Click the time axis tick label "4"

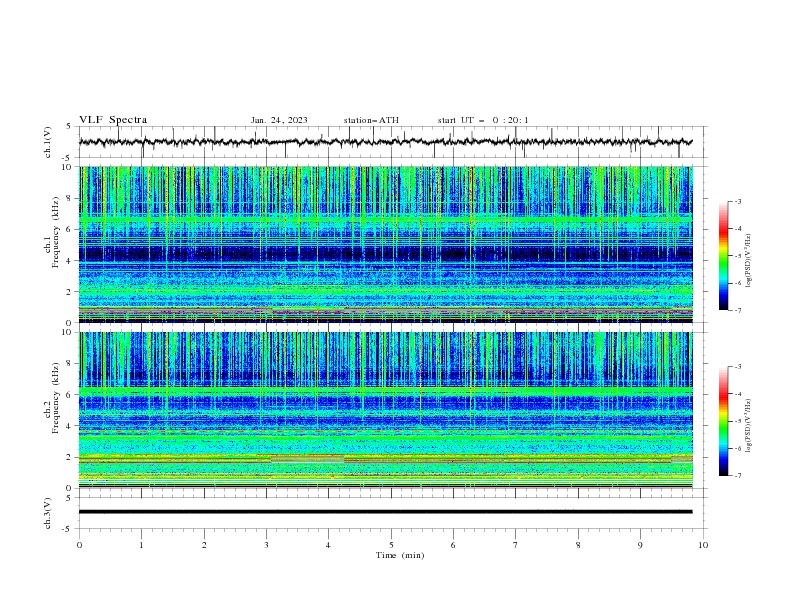(328, 545)
